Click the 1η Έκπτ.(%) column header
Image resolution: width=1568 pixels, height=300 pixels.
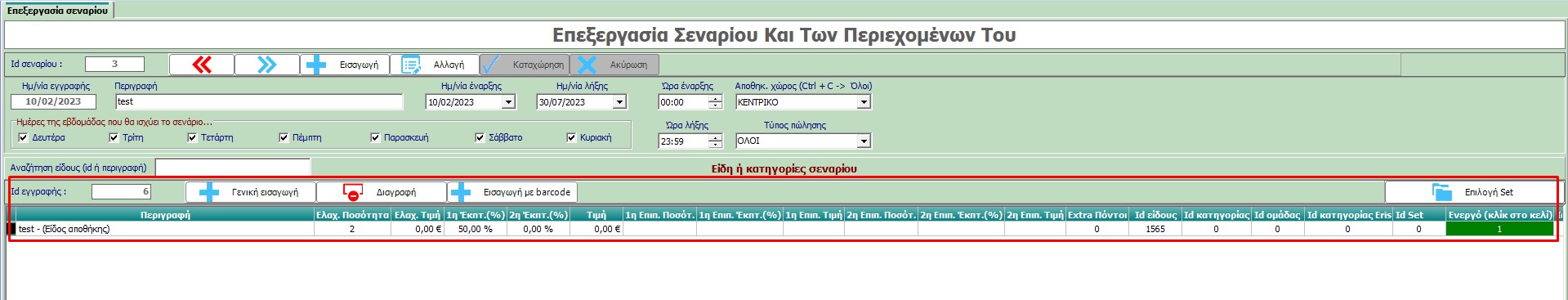[476, 215]
